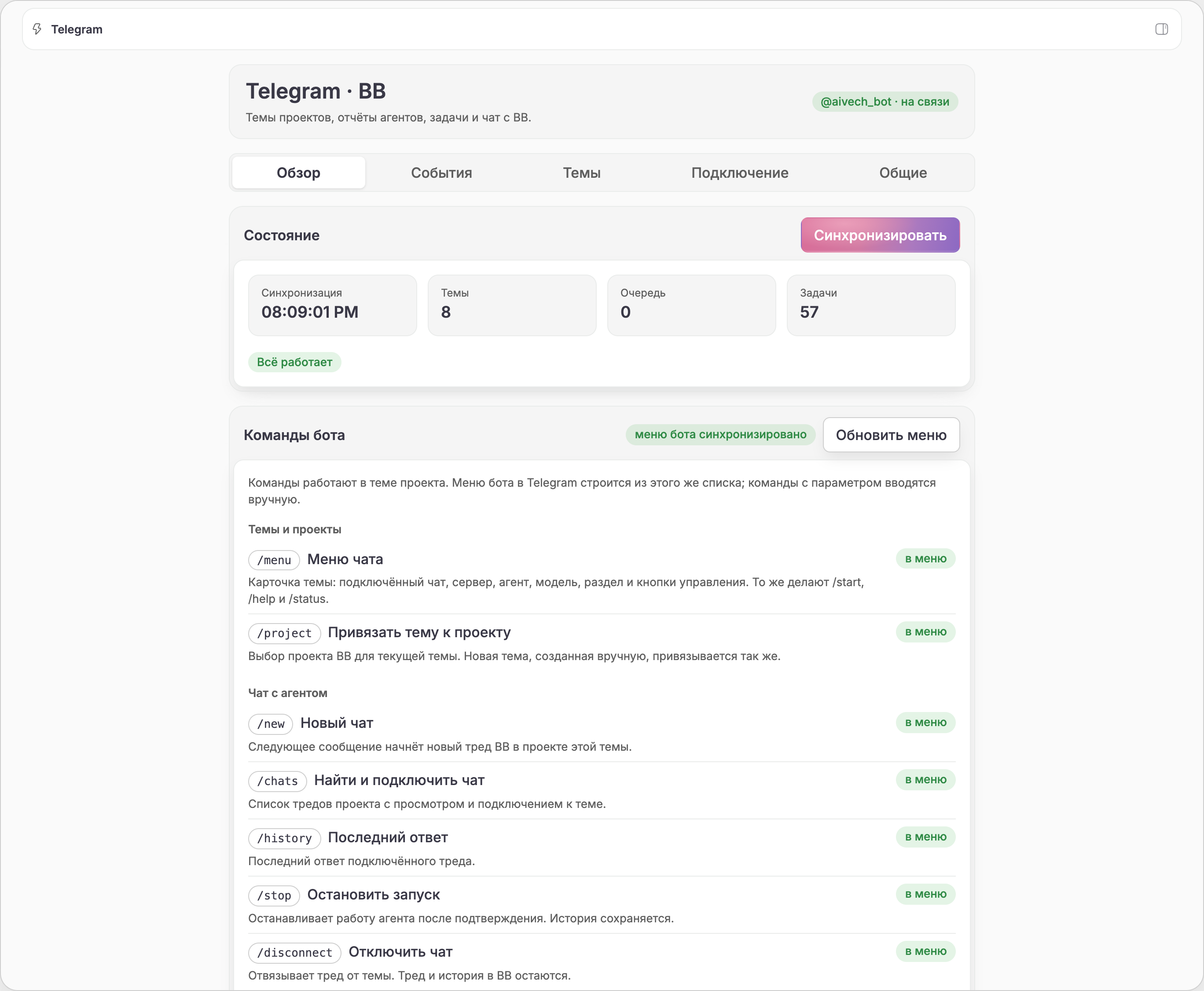Click the Темы и проекты group label
1204x991 pixels.
click(x=294, y=529)
